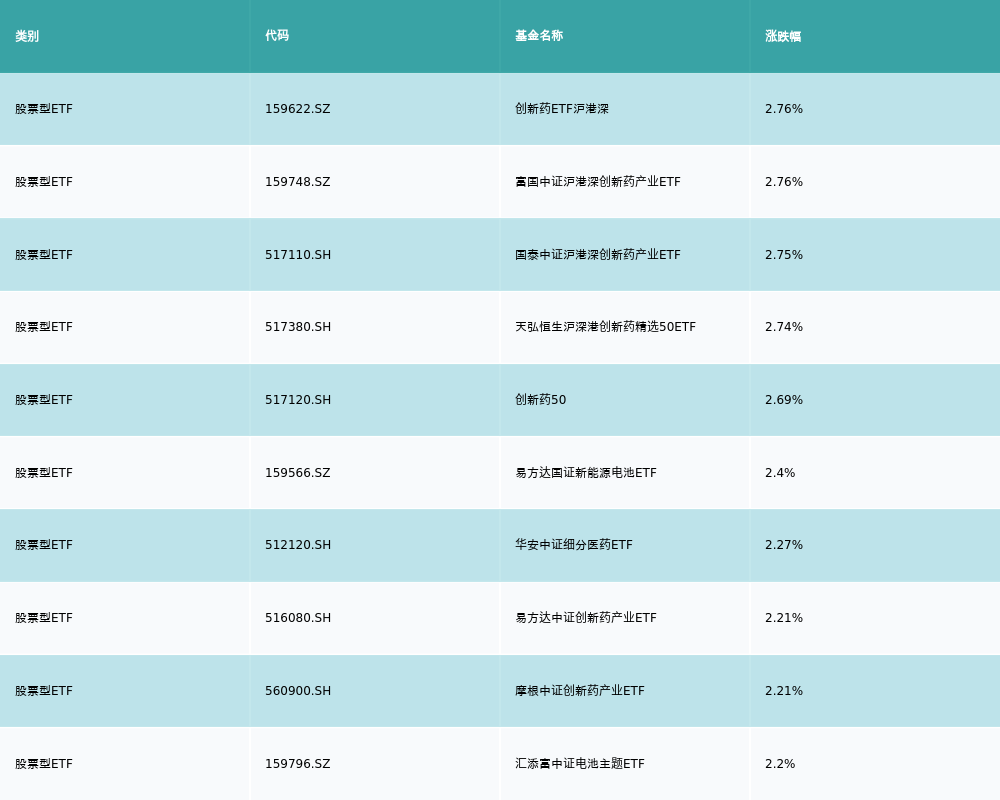The height and width of the screenshot is (800, 1000).
Task: Click fund name 创新药50
Action: point(540,400)
